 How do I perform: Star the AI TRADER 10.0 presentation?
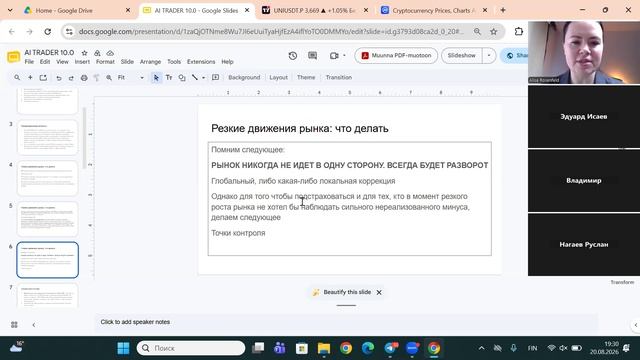84,53
